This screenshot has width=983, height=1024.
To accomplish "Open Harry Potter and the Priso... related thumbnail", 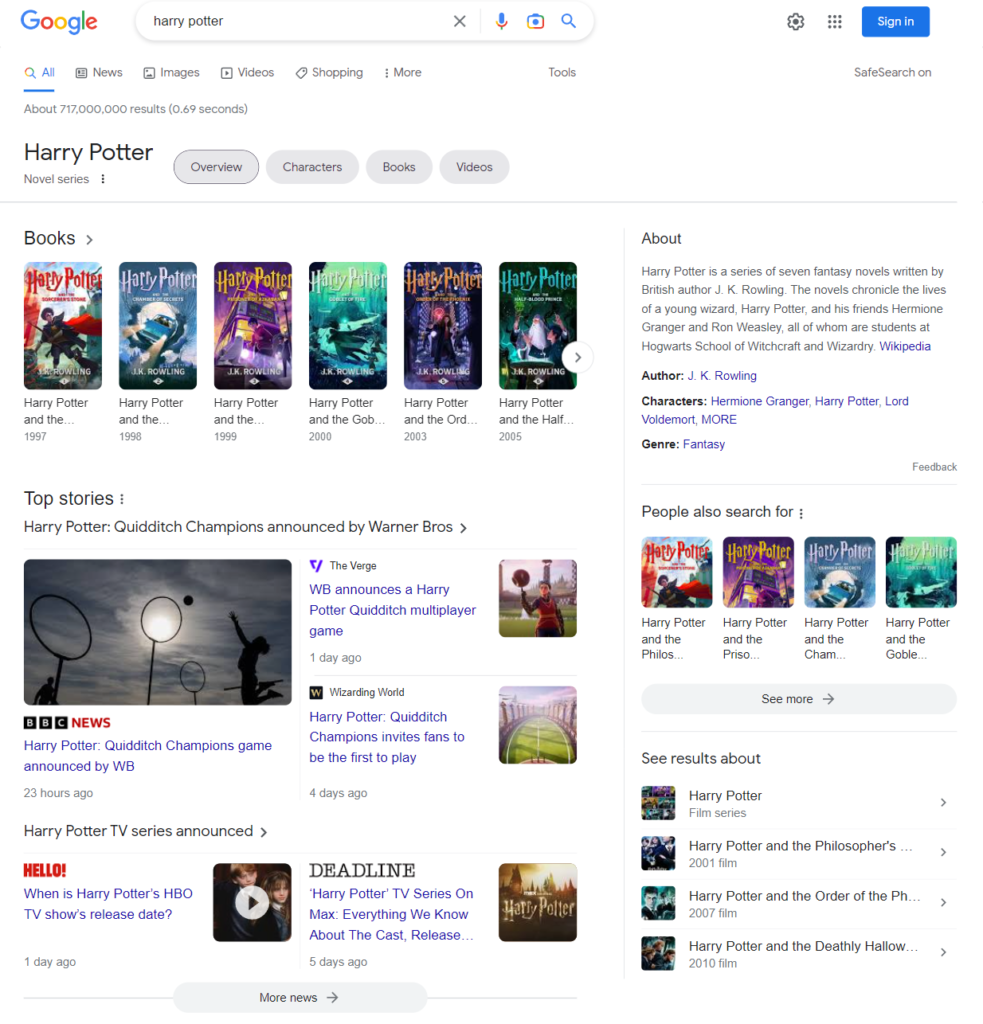I will pyautogui.click(x=758, y=572).
